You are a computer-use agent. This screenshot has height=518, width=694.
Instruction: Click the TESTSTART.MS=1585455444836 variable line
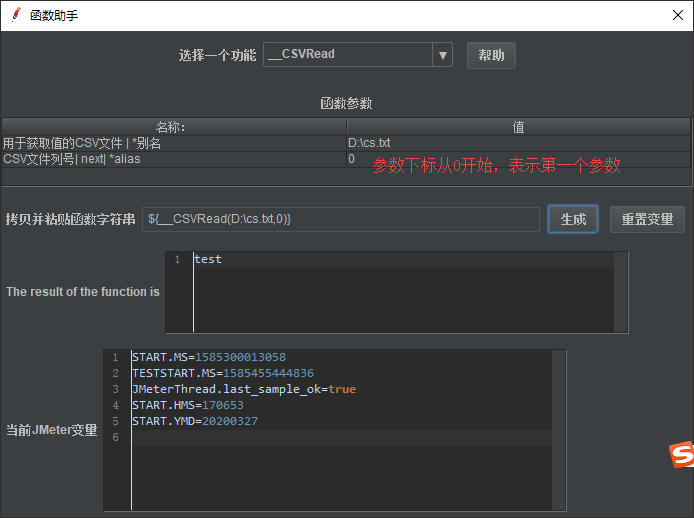point(223,373)
